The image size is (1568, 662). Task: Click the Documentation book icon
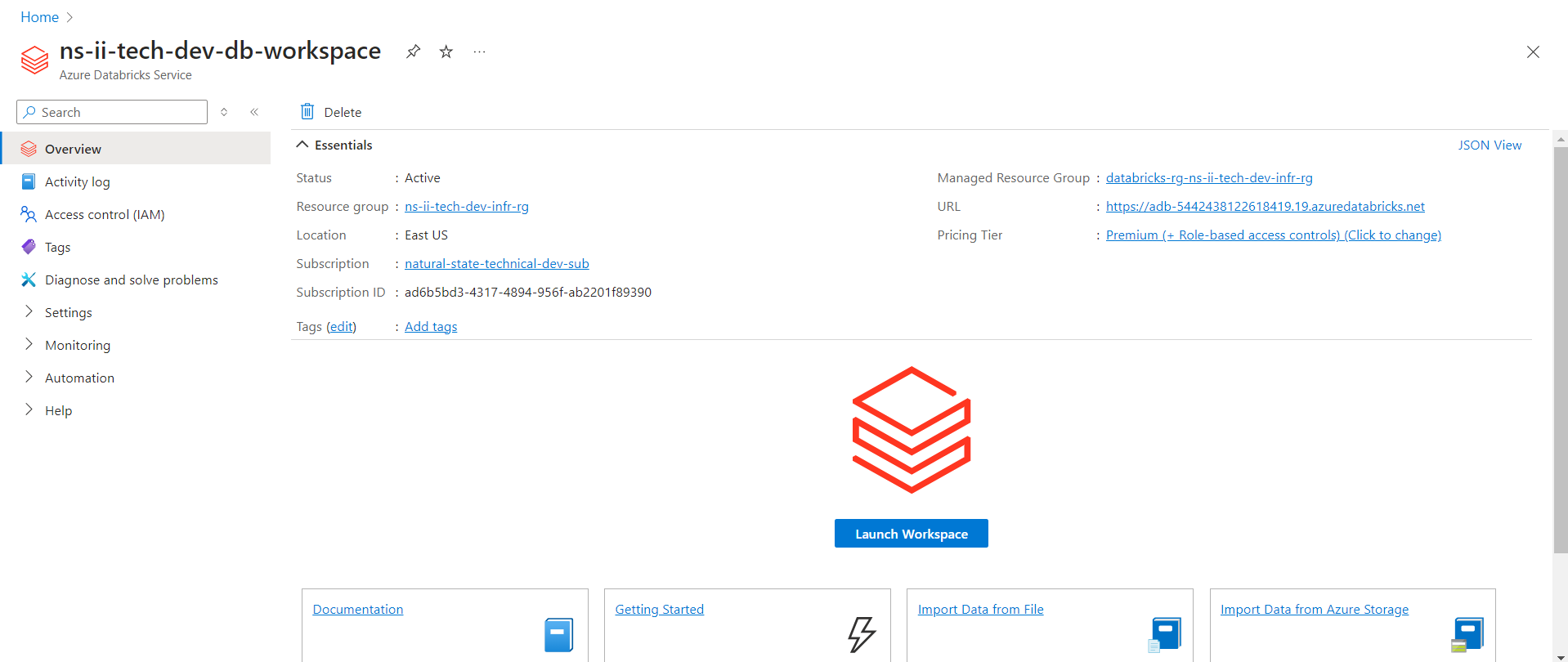point(558,635)
